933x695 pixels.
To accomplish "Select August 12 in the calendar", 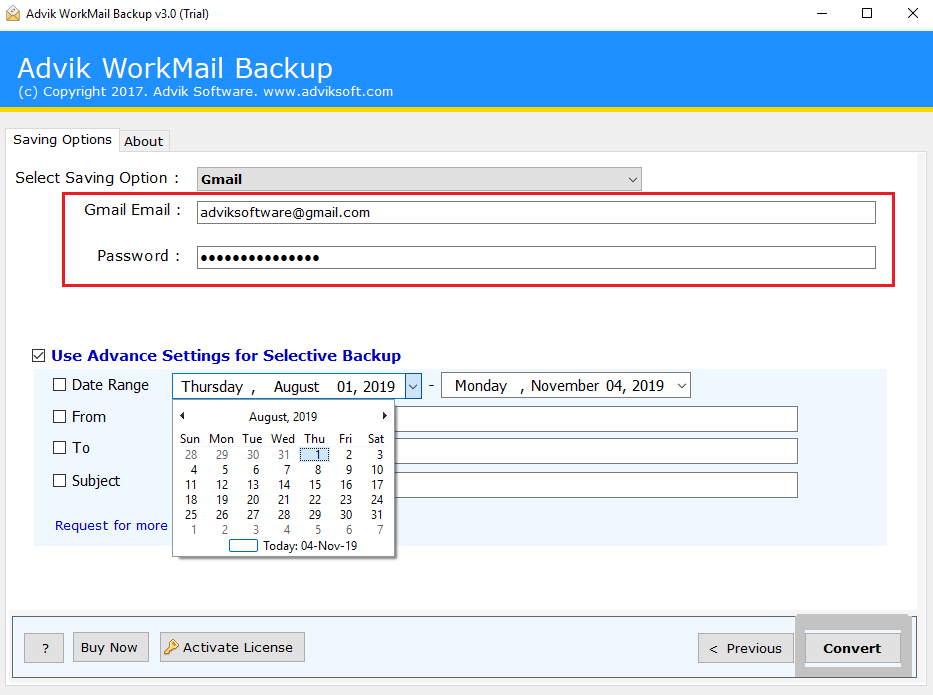I will pyautogui.click(x=222, y=485).
